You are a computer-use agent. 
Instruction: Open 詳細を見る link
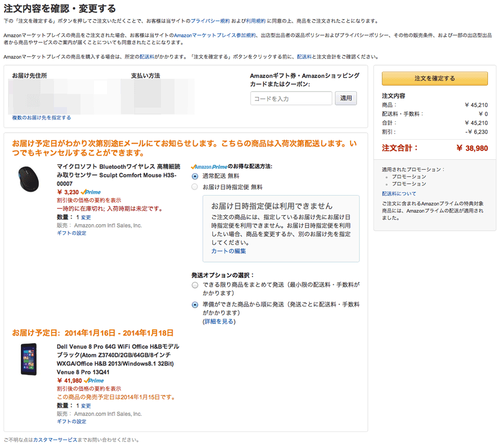[x=219, y=321]
